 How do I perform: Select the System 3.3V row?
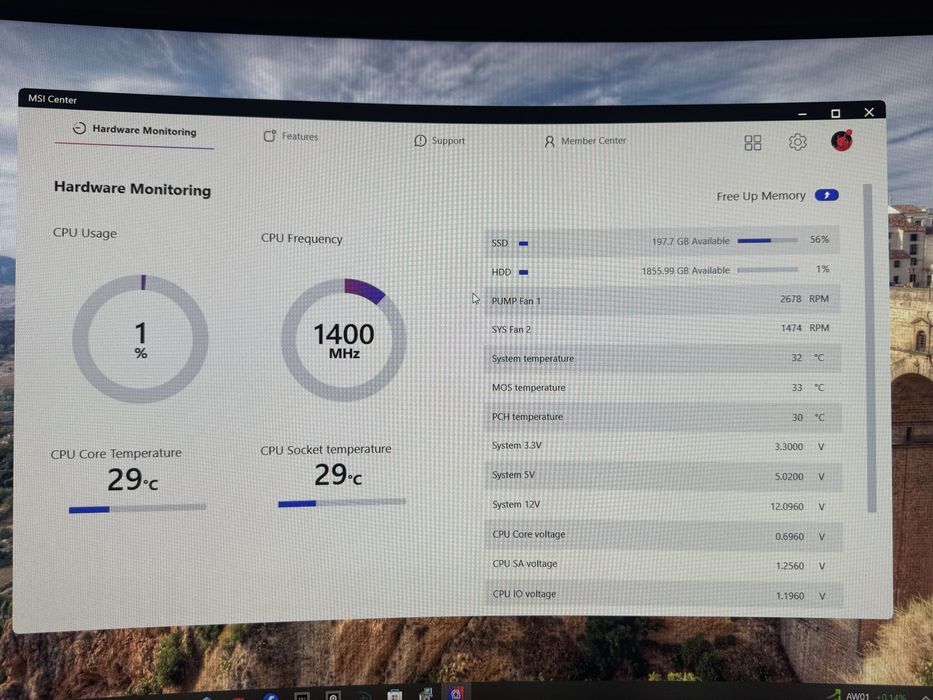[x=662, y=446]
